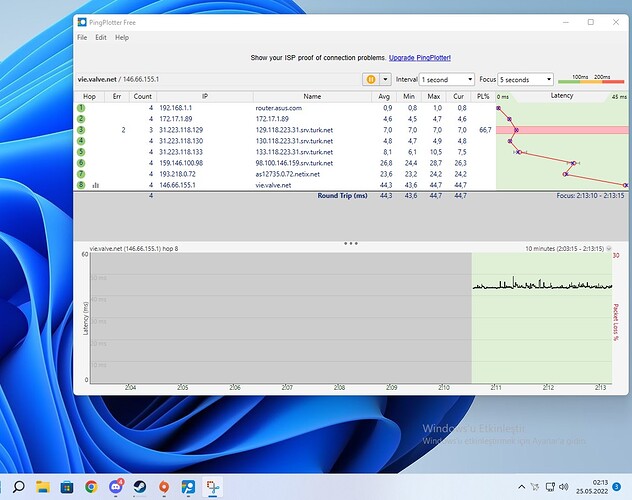632x500 pixels.
Task: Pause the trace with the orange button
Action: tap(371, 79)
